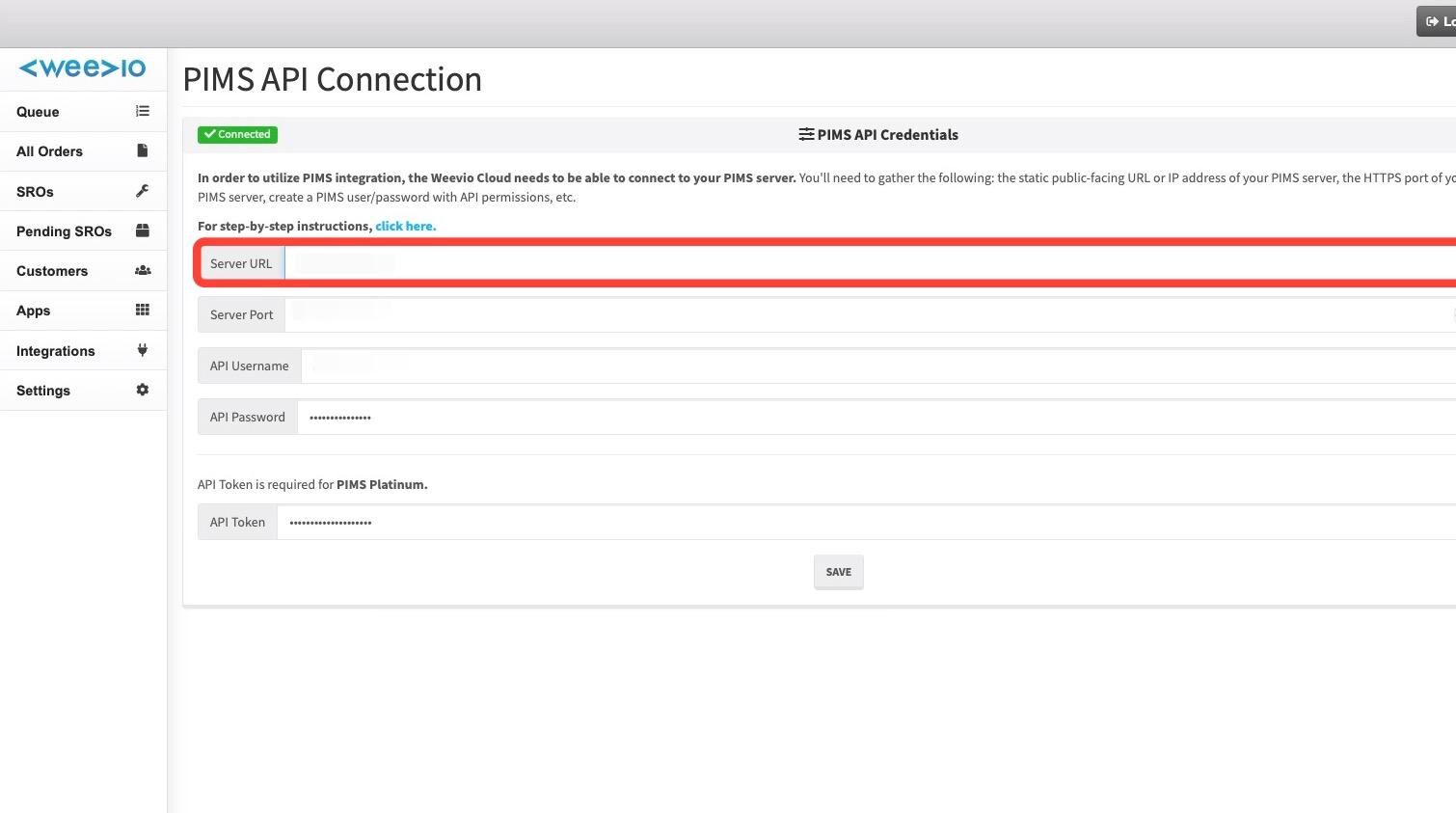The width and height of the screenshot is (1456, 813).
Task: Click the logout button at top right
Action: 1437,21
